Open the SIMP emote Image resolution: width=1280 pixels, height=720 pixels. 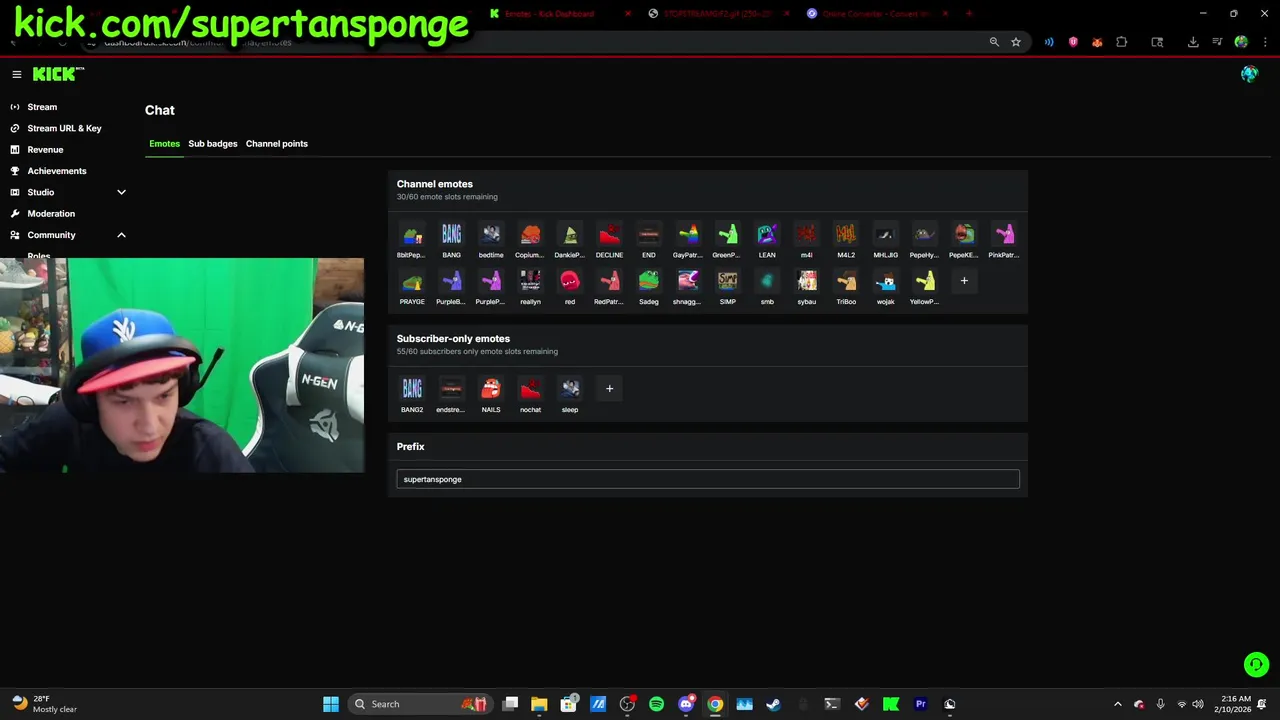(728, 281)
